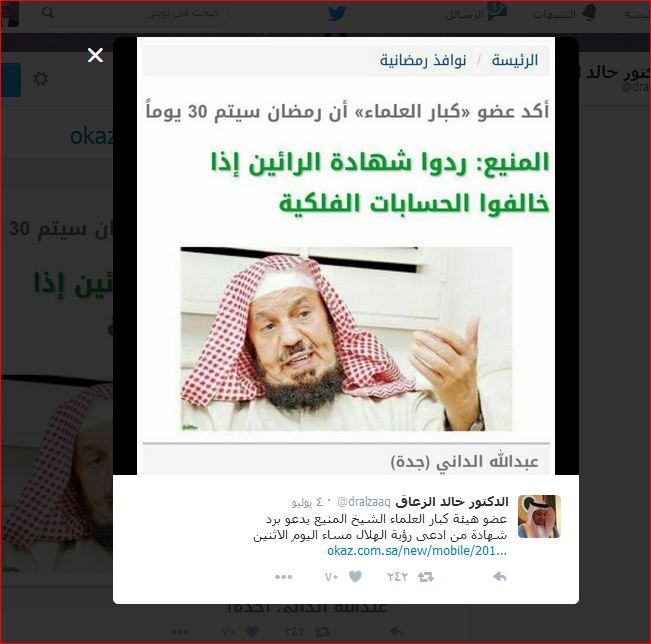
Task: Open the okaz.com.sa link in tweet
Action: [x=417, y=551]
